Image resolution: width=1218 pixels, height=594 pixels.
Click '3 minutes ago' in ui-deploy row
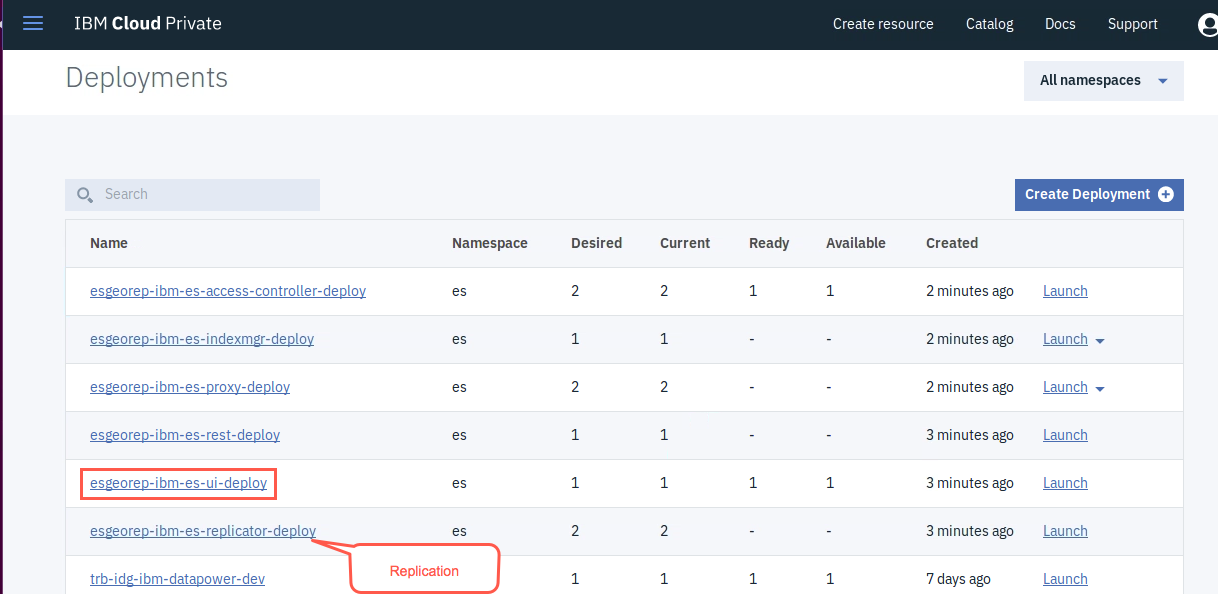[970, 483]
